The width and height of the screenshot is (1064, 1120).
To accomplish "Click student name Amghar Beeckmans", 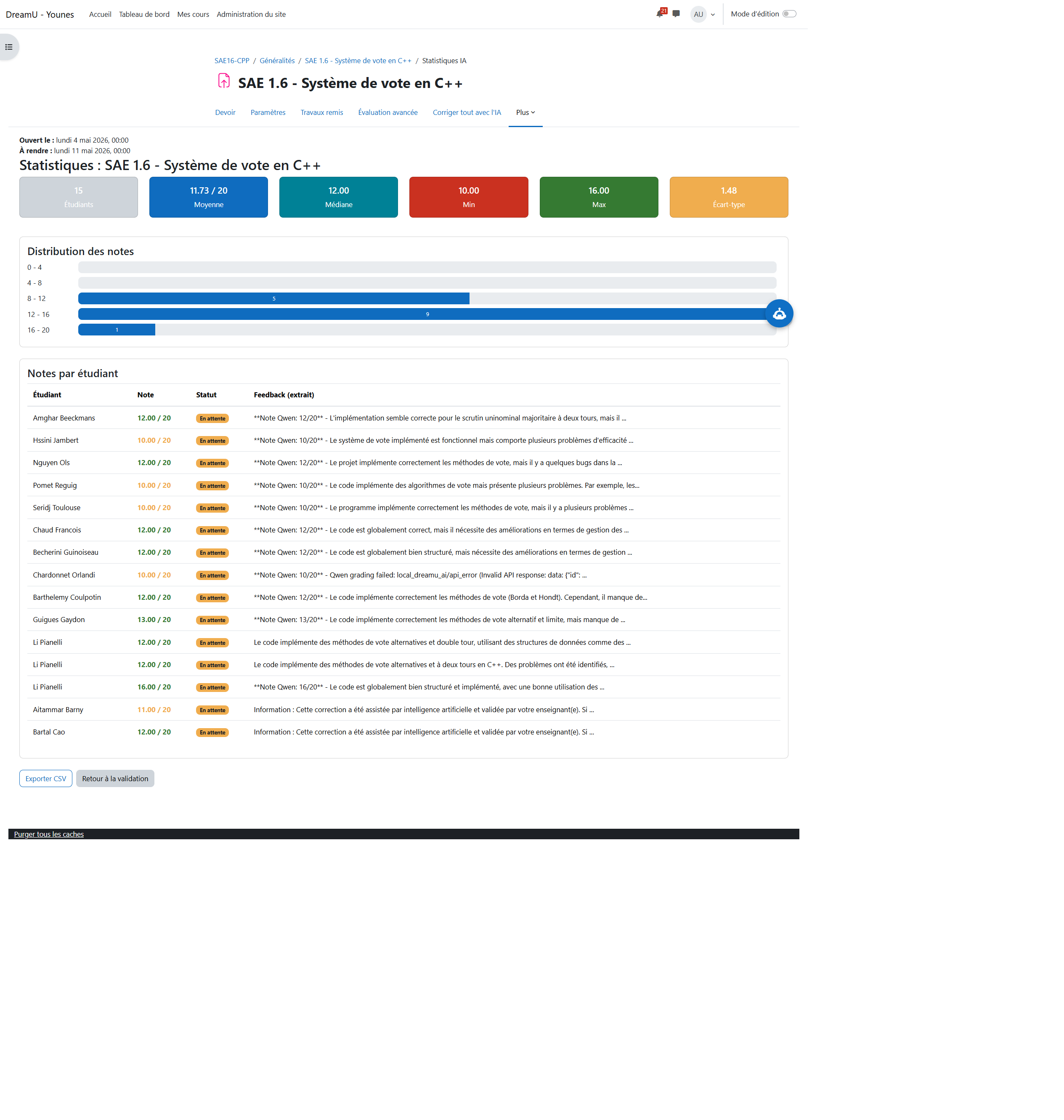I will click(64, 418).
